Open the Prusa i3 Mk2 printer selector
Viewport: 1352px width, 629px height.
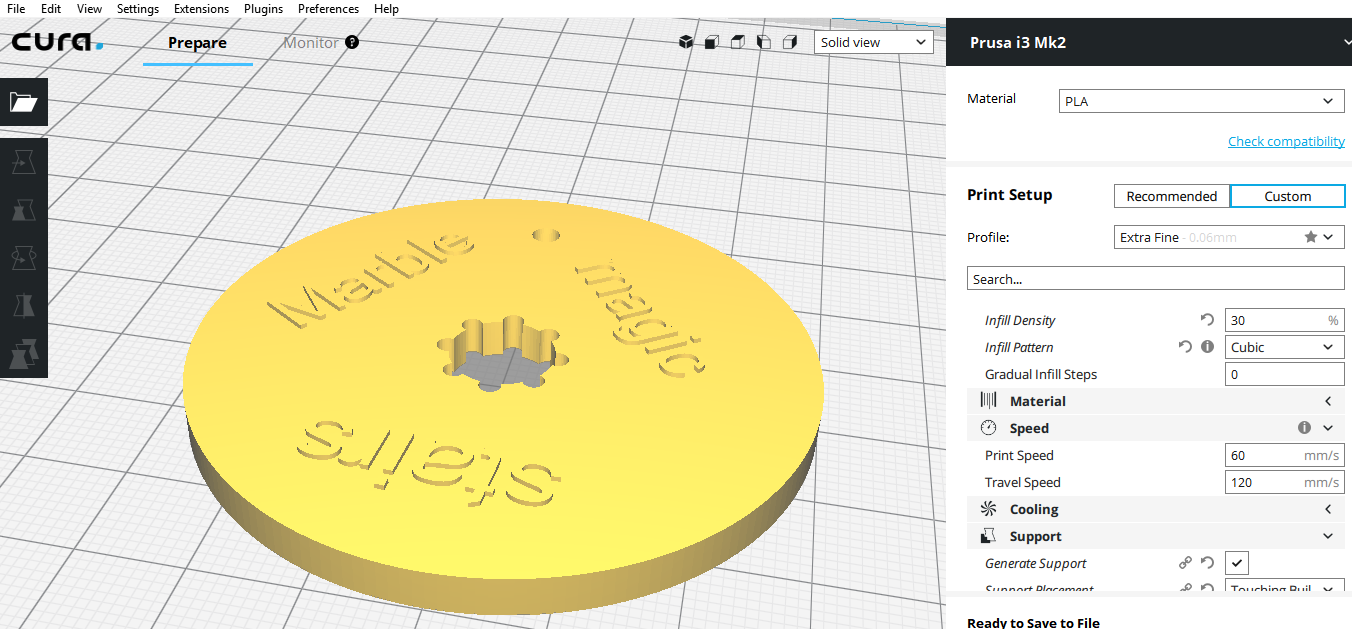1148,42
